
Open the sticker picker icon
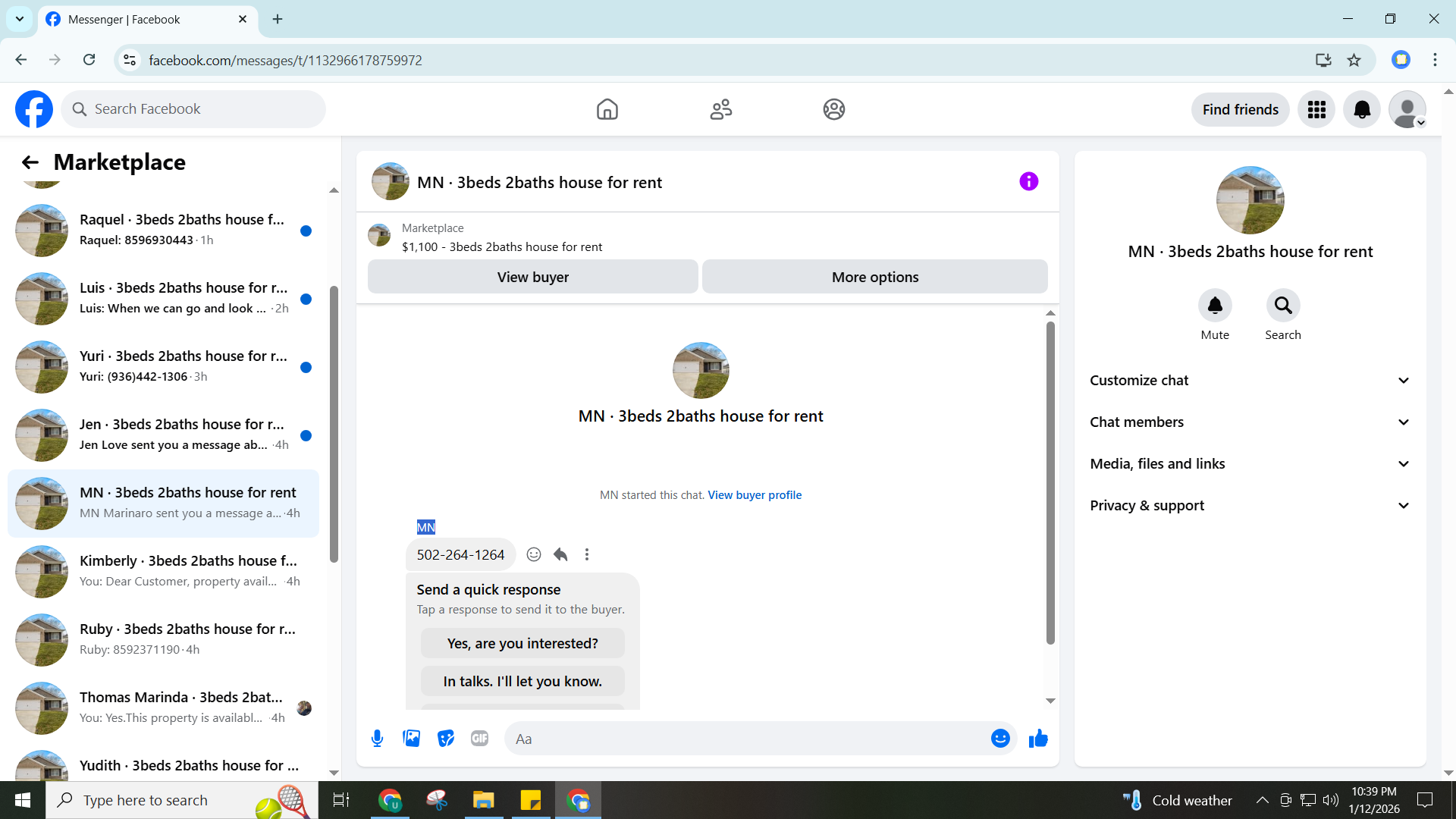click(446, 739)
